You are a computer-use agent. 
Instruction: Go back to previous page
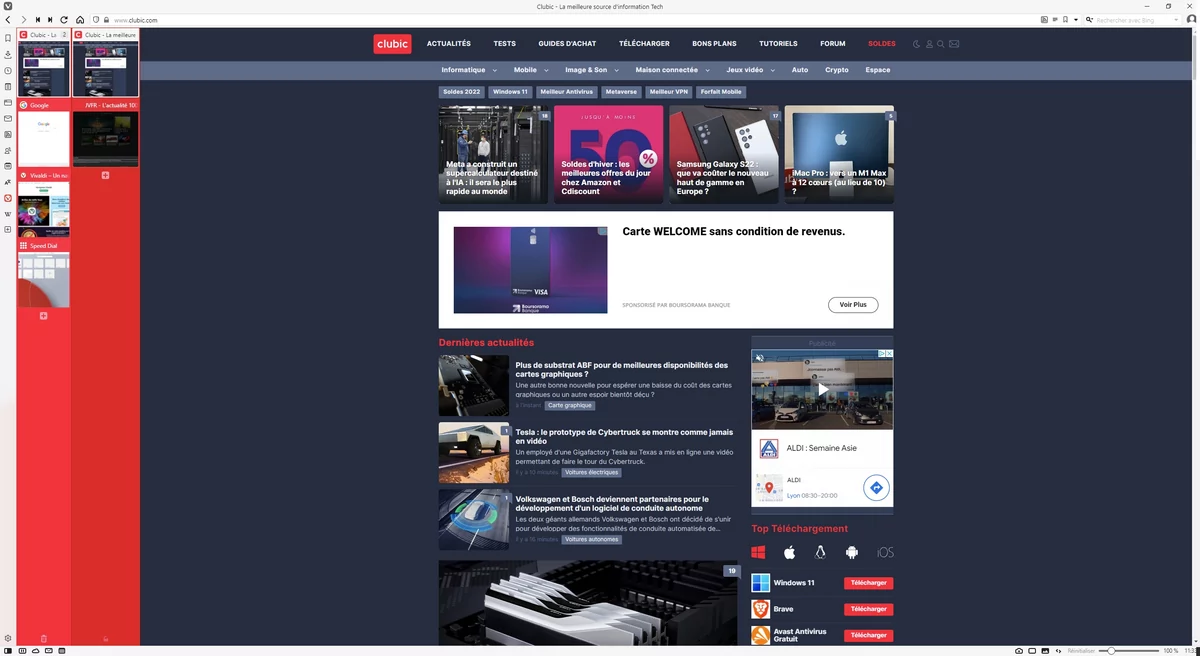tap(9, 20)
